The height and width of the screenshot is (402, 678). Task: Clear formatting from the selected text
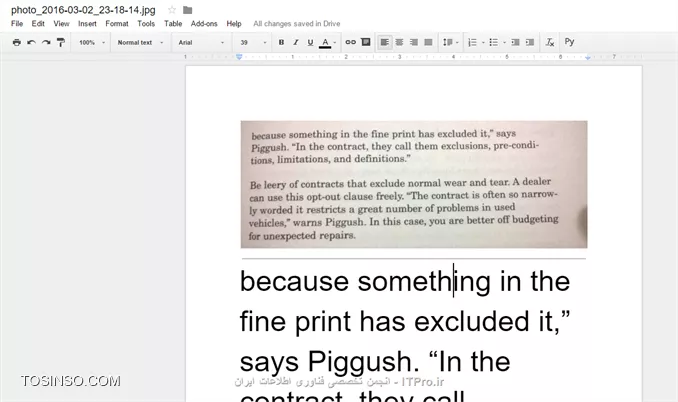coord(550,42)
